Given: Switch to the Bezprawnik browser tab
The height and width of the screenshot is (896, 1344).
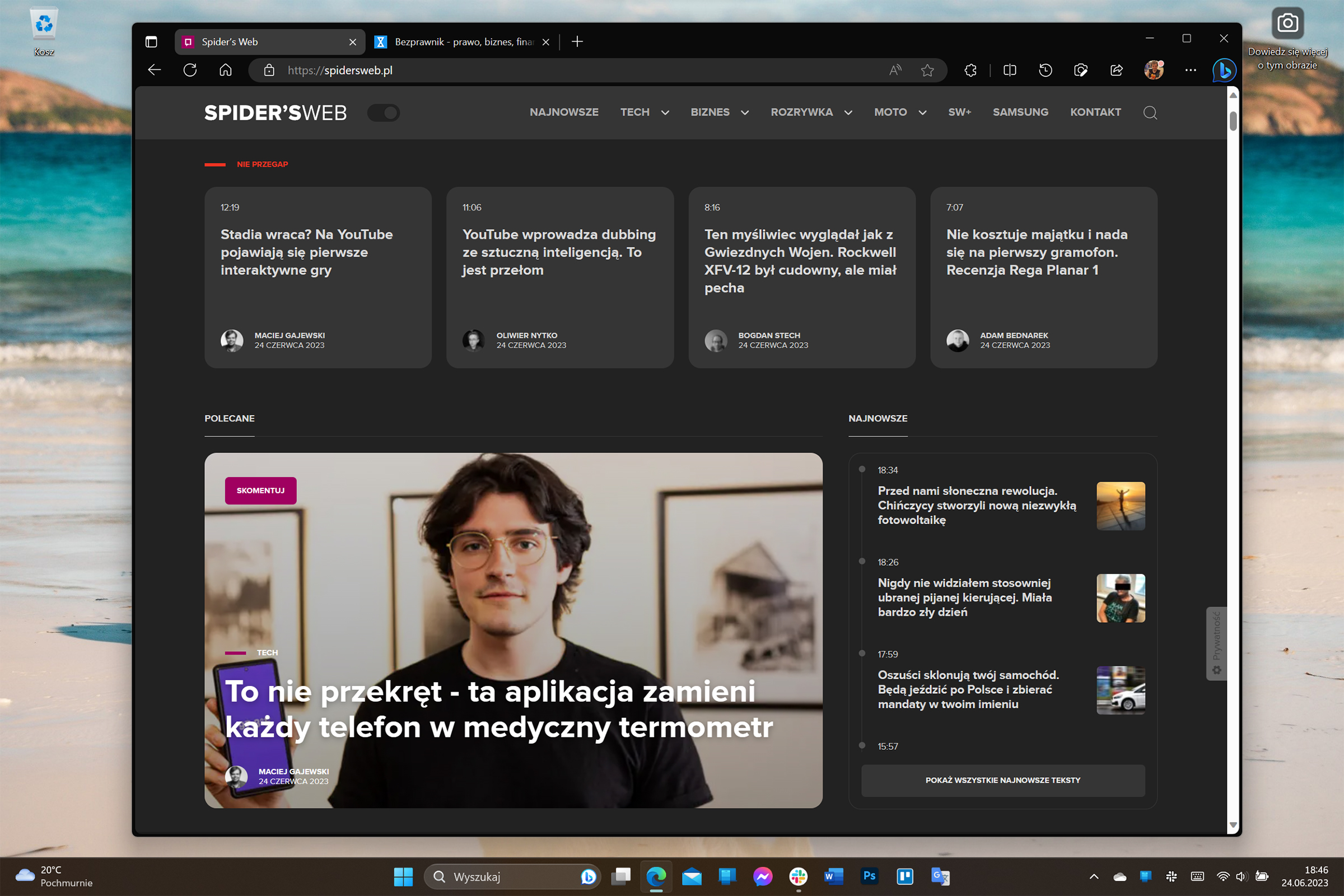Looking at the screenshot, I should point(463,41).
